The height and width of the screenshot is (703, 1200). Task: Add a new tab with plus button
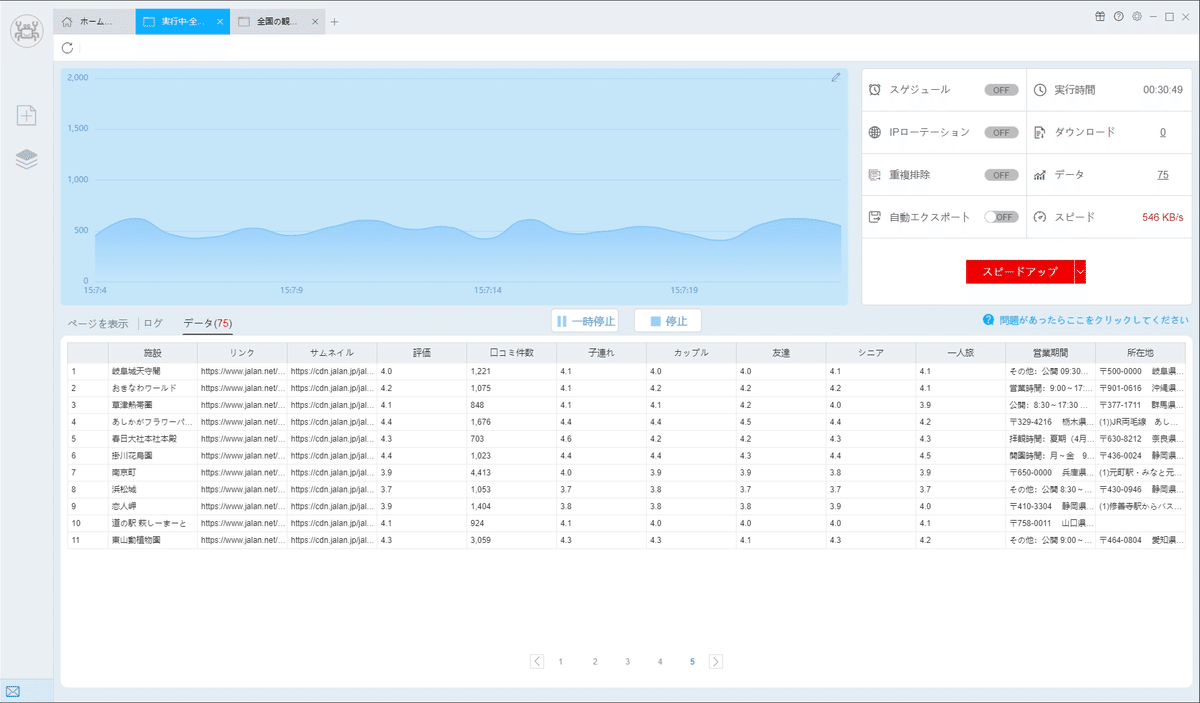coord(335,22)
